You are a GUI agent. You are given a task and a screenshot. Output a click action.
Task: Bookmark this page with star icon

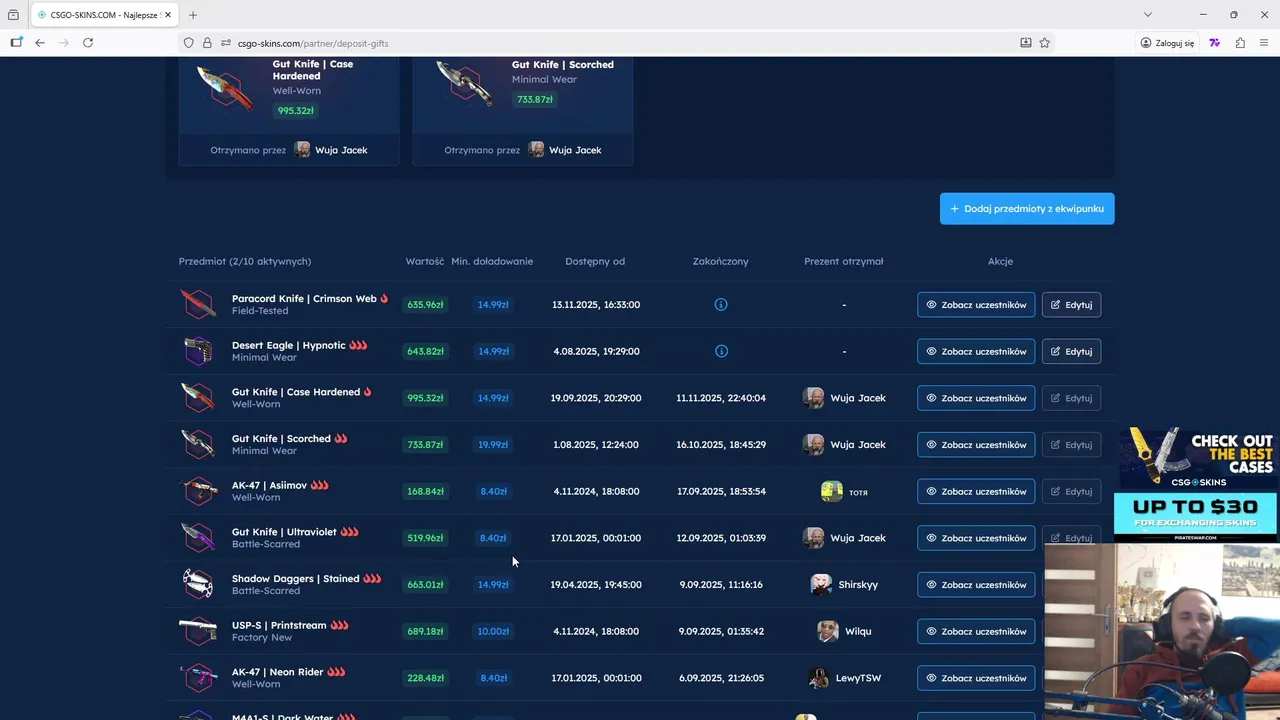[x=1045, y=43]
